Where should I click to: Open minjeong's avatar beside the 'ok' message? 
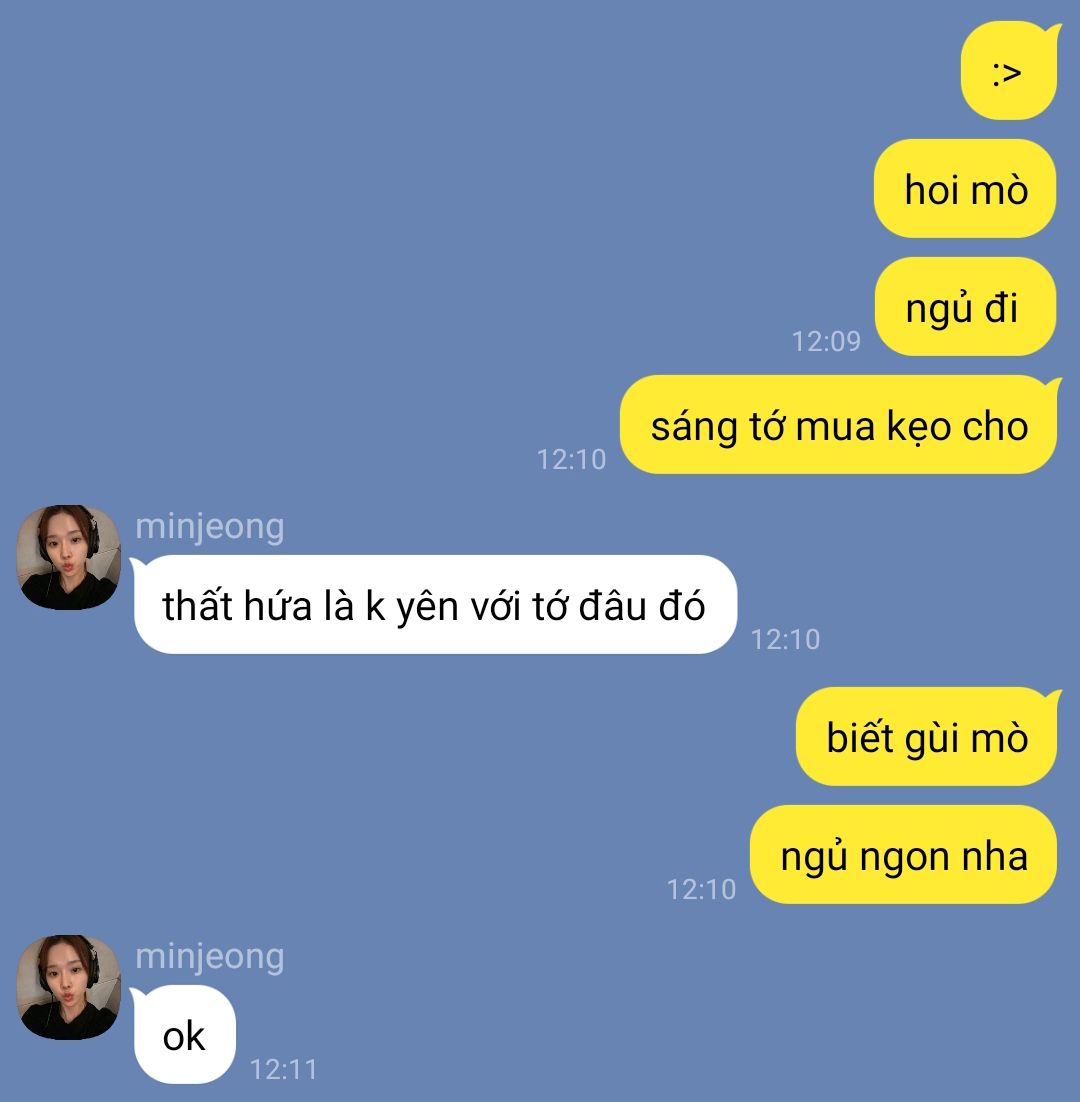[x=68, y=987]
